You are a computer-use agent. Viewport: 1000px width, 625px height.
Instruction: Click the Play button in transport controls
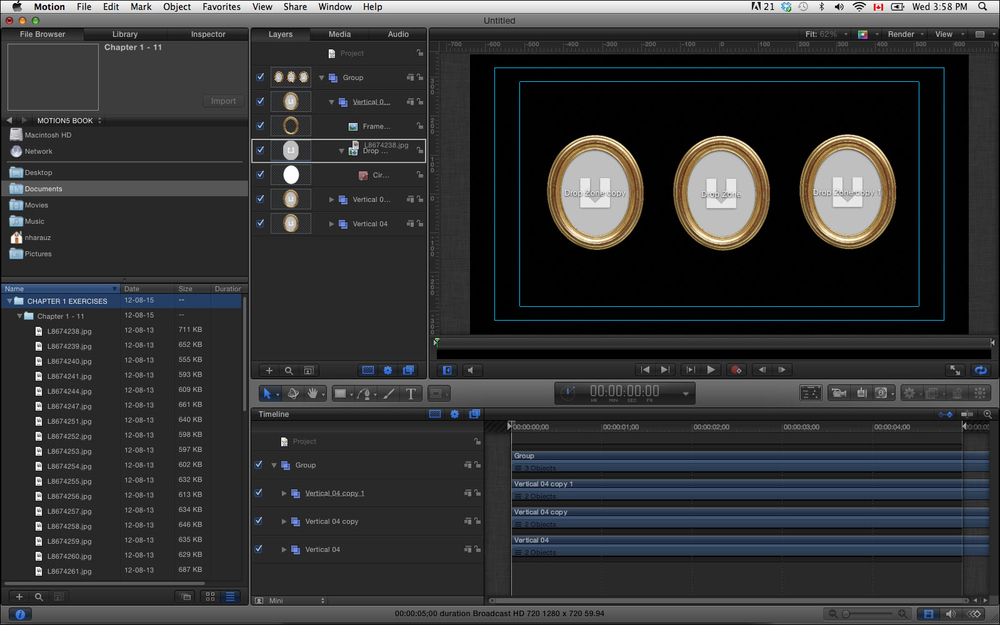tap(711, 370)
